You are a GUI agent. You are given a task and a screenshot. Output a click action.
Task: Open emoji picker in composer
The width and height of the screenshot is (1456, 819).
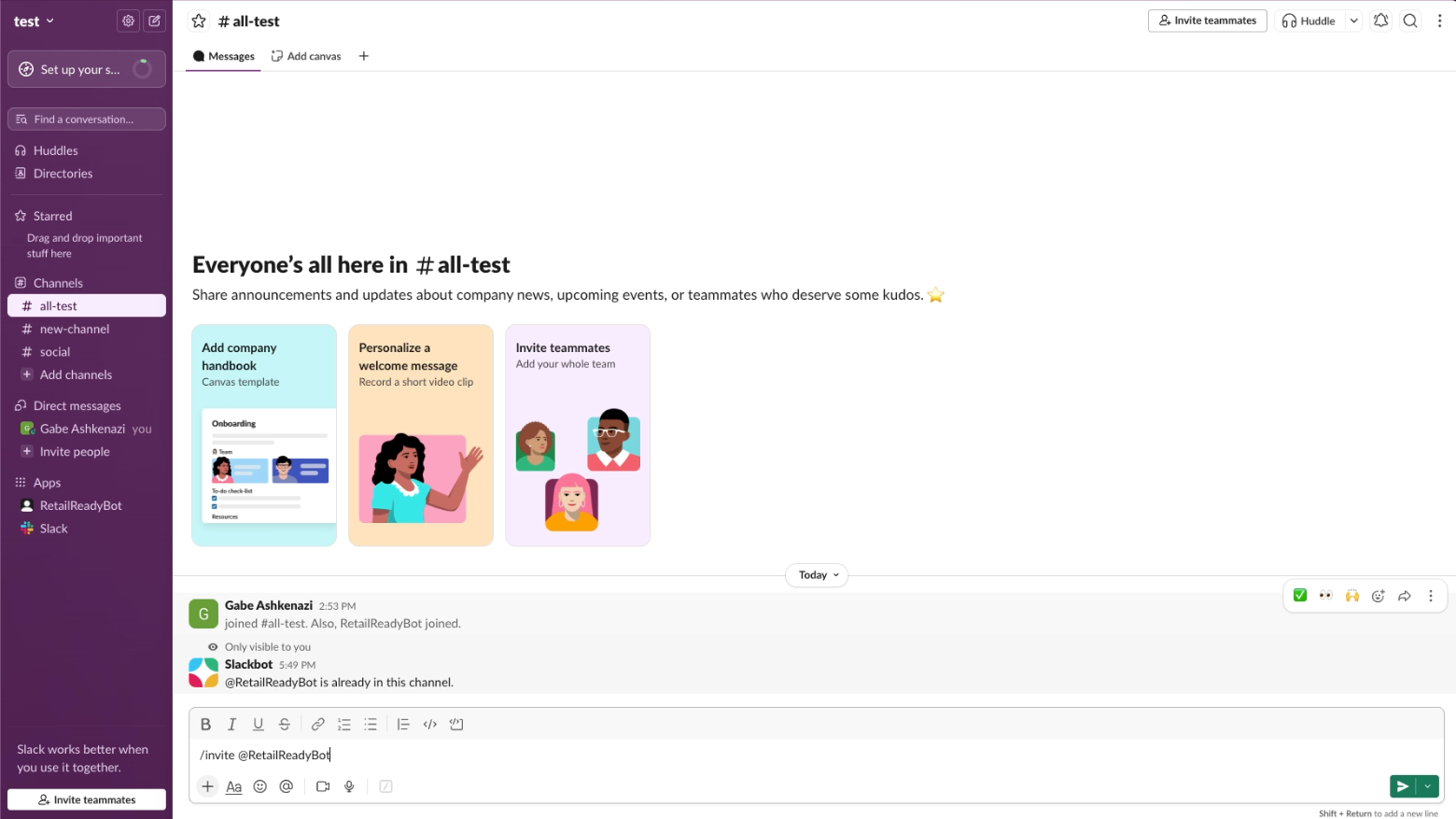point(260,786)
